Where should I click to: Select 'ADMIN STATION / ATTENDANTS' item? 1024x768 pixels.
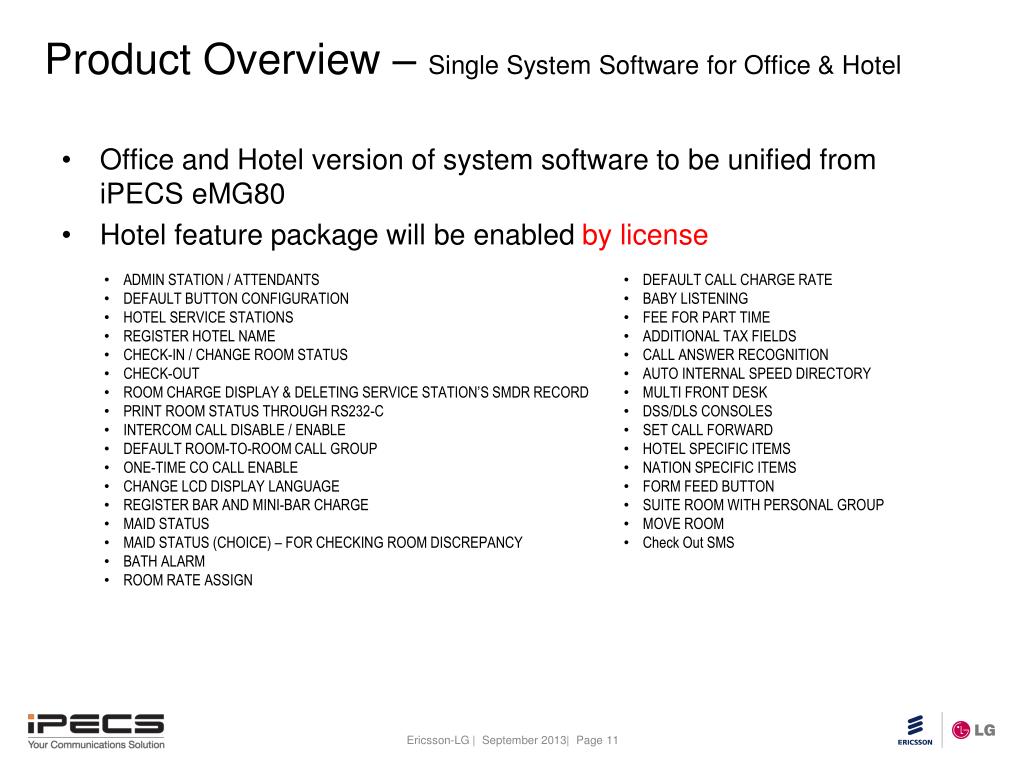(221, 280)
